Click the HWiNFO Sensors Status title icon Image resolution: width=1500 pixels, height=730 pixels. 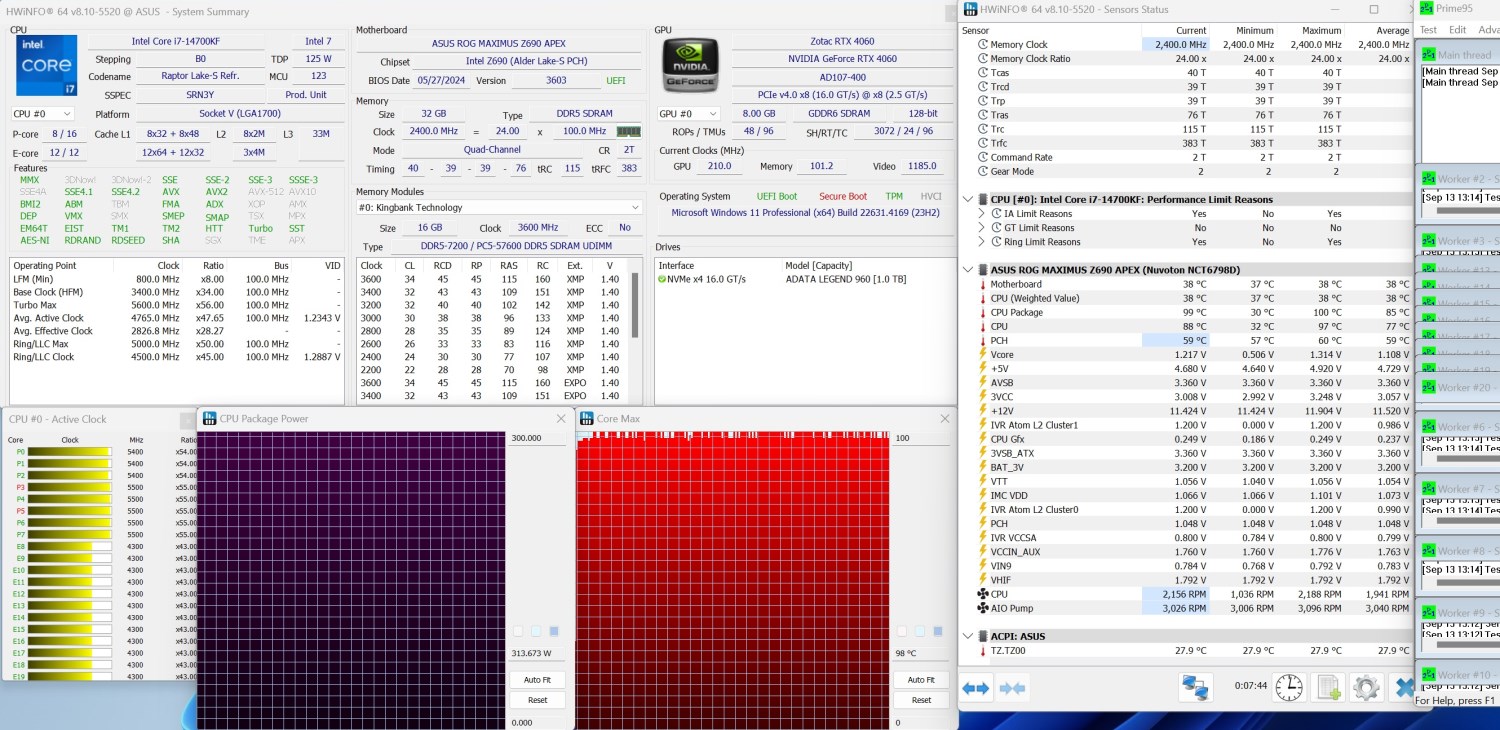pos(970,10)
